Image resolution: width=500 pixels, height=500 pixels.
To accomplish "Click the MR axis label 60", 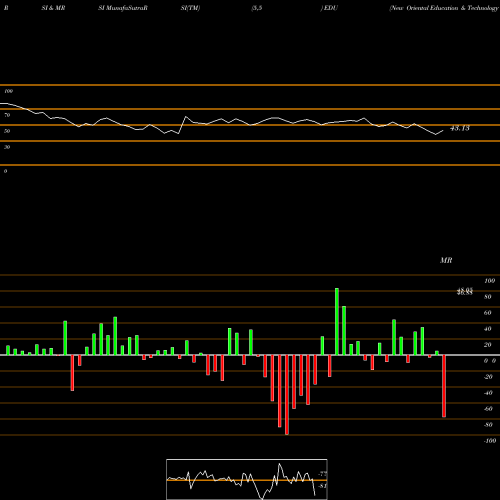I will tap(488, 313).
